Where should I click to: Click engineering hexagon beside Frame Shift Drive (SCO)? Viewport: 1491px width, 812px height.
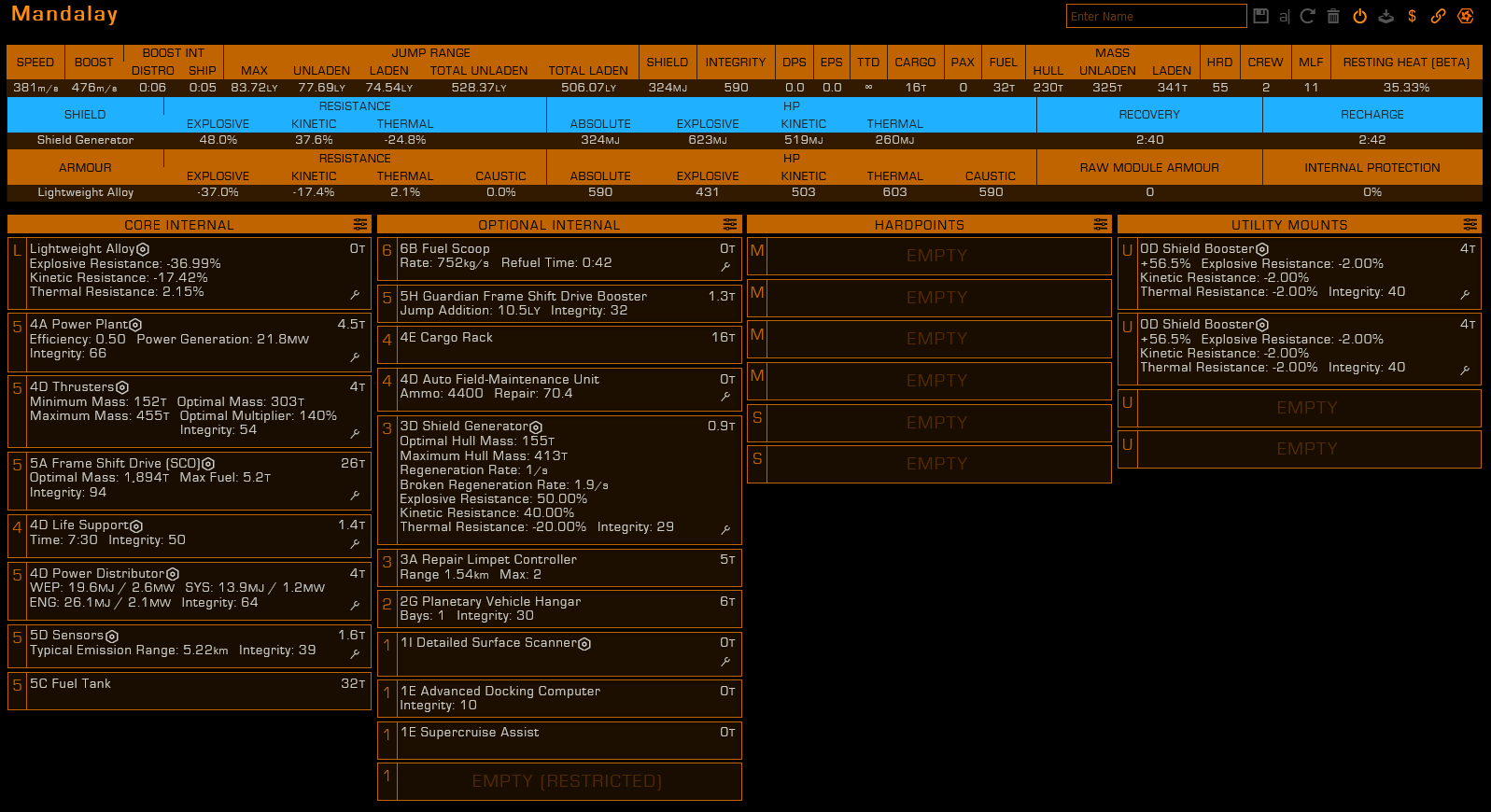coord(208,464)
